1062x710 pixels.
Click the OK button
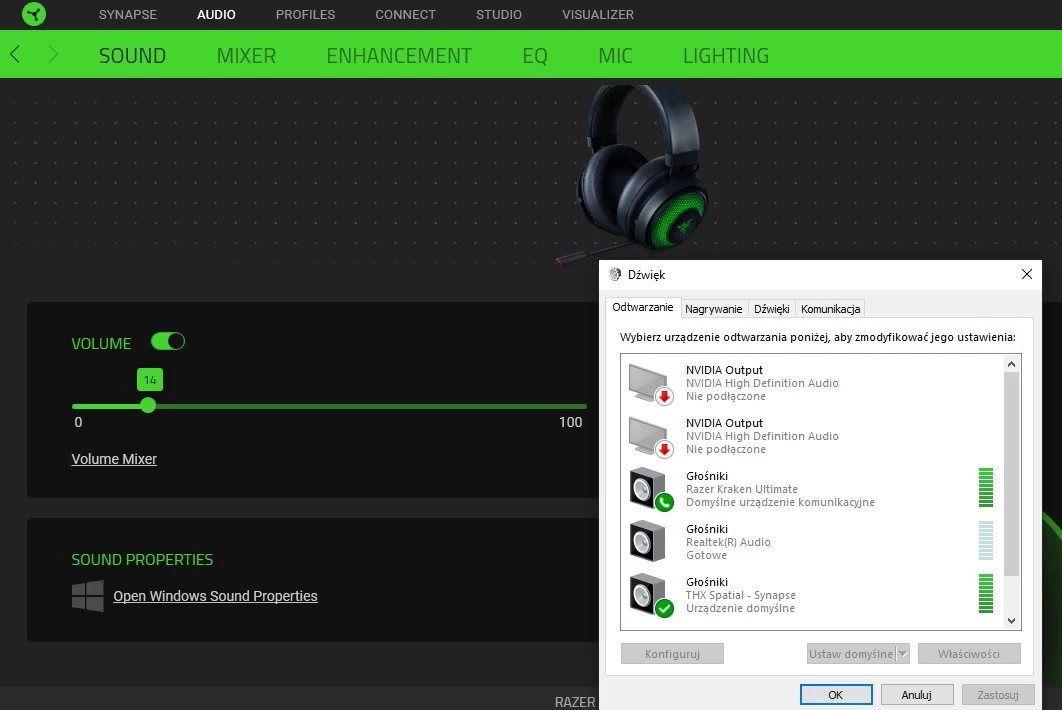point(836,694)
